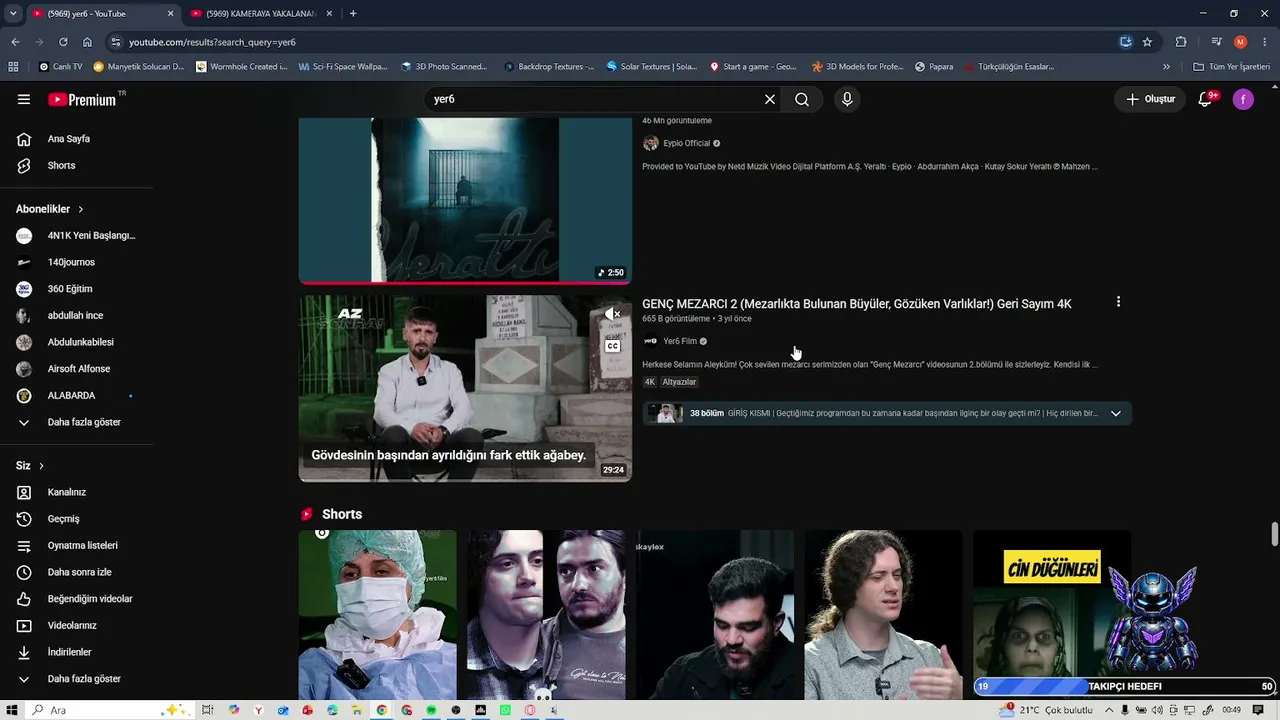Open the YouTube notifications bell
The image size is (1280, 720).
coord(1206,99)
